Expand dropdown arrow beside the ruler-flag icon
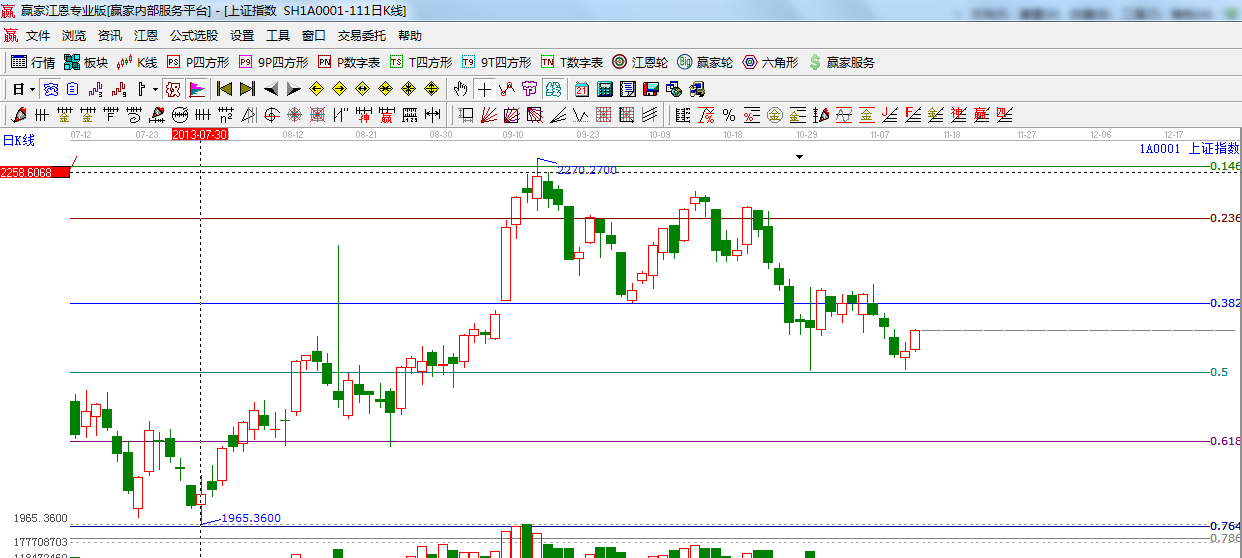This screenshot has height=558, width=1242. point(155,89)
